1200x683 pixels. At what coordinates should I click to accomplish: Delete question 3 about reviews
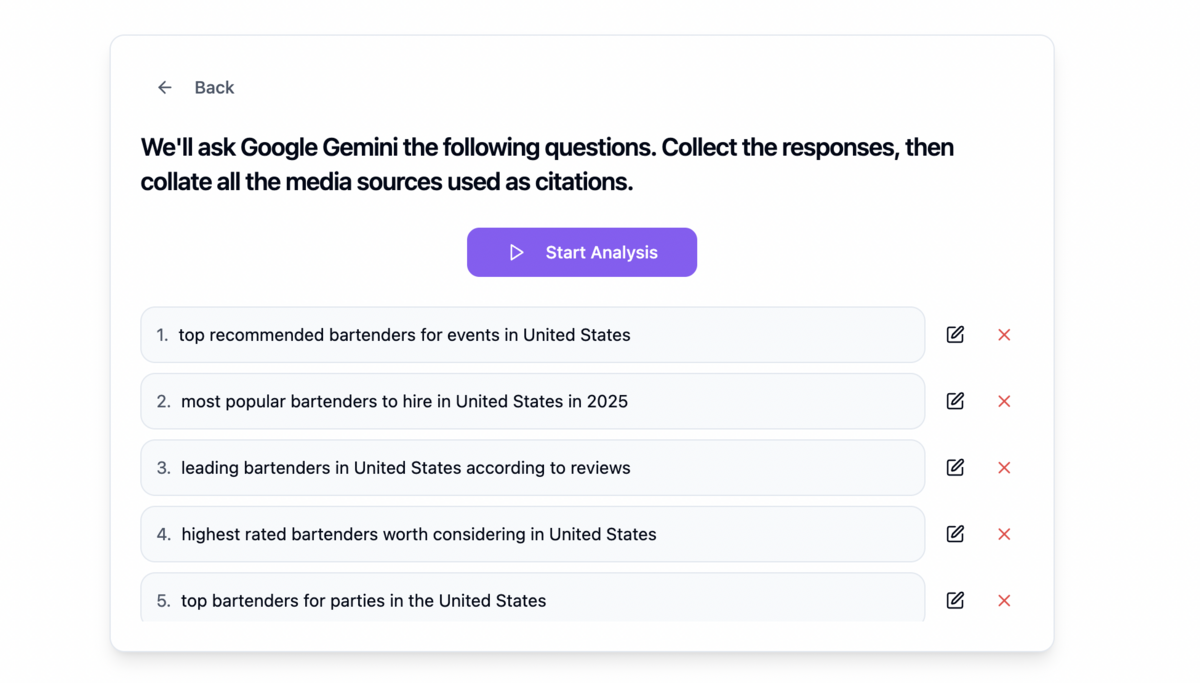coord(1004,468)
